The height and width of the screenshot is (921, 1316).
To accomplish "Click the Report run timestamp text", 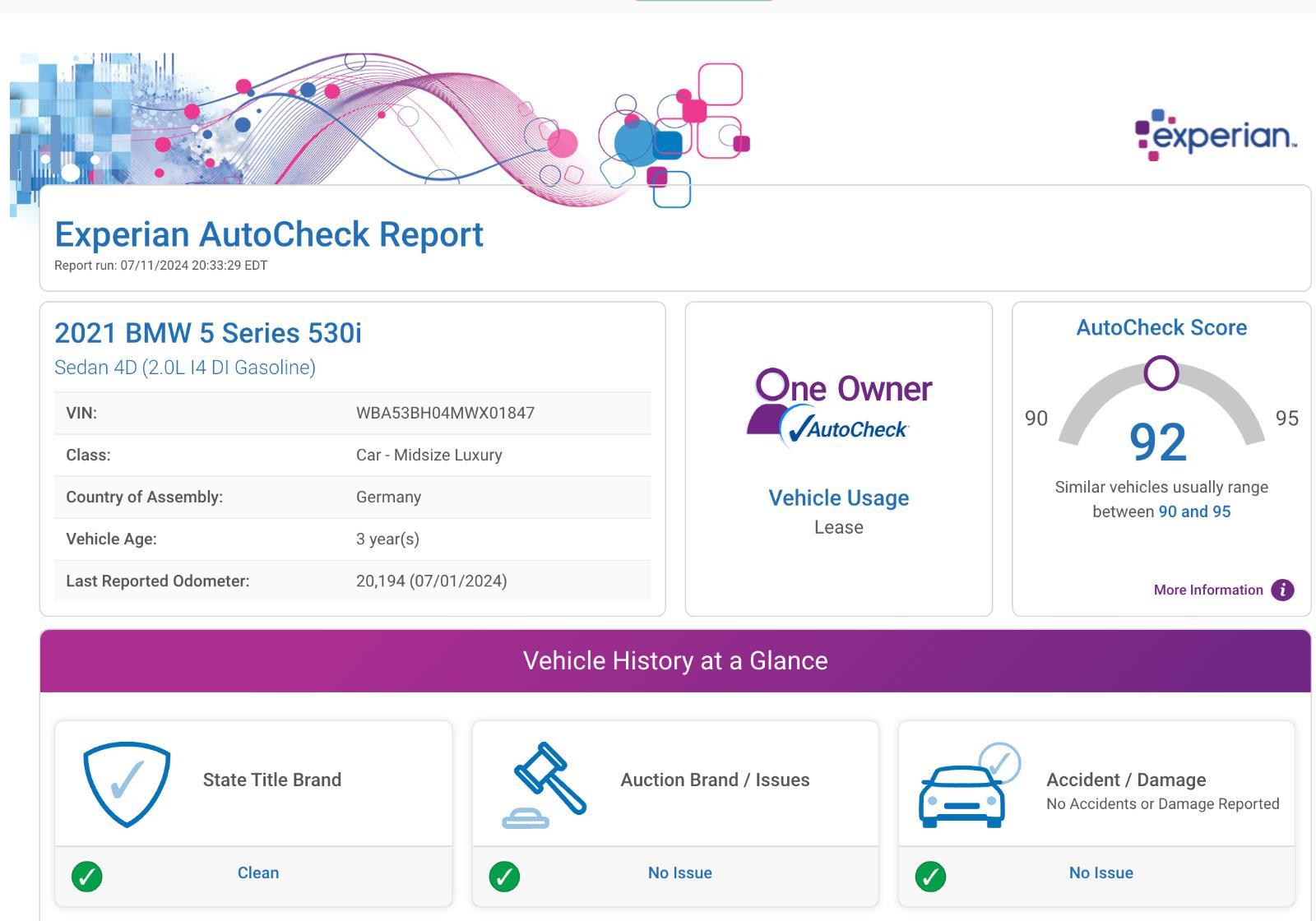I will [x=160, y=265].
